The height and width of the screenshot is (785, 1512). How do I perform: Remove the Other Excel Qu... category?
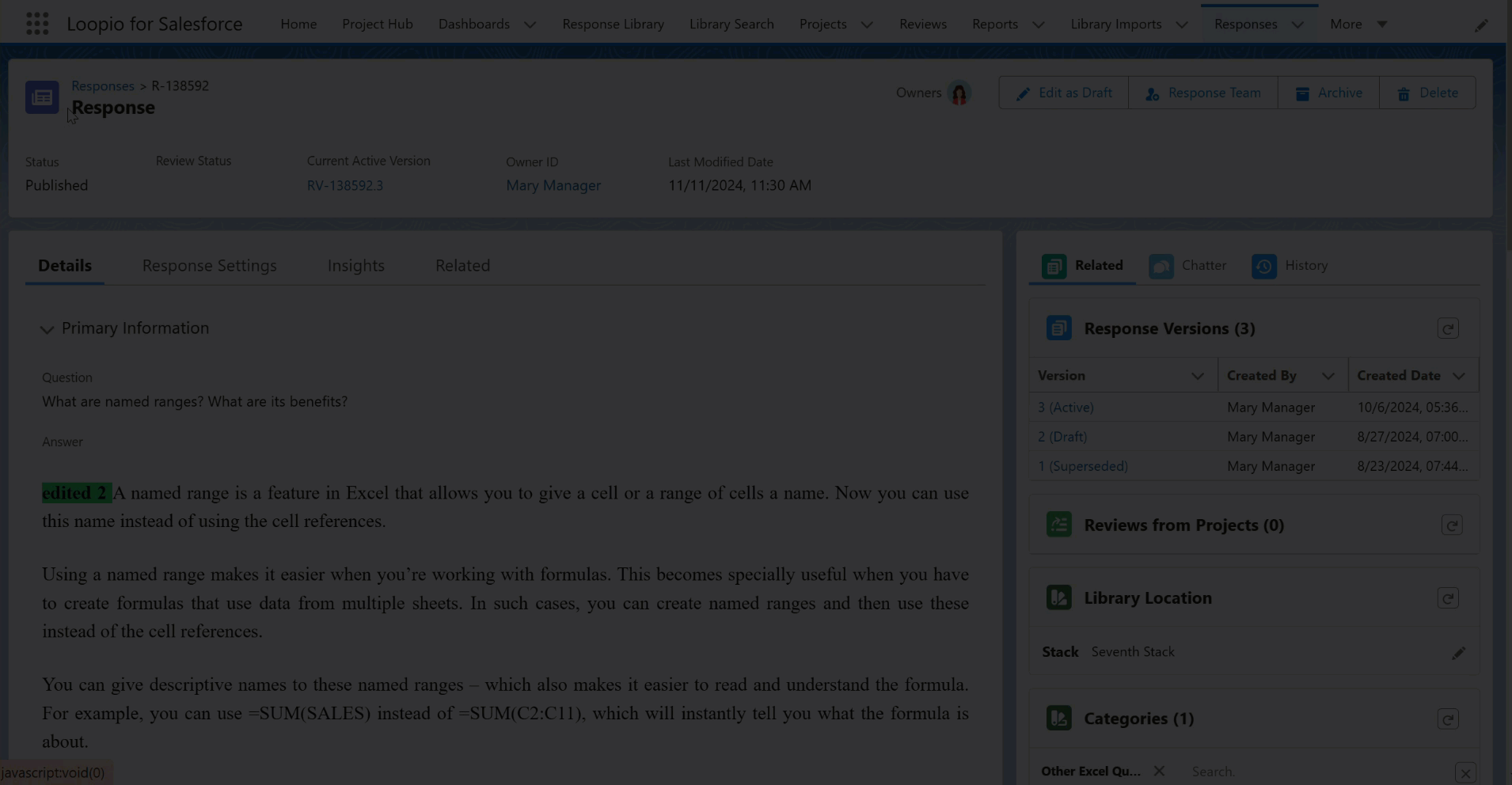coord(1159,771)
